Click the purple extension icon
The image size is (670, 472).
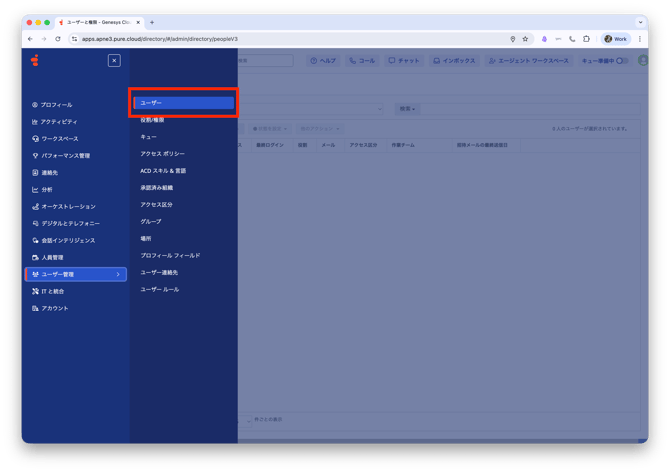(x=544, y=39)
